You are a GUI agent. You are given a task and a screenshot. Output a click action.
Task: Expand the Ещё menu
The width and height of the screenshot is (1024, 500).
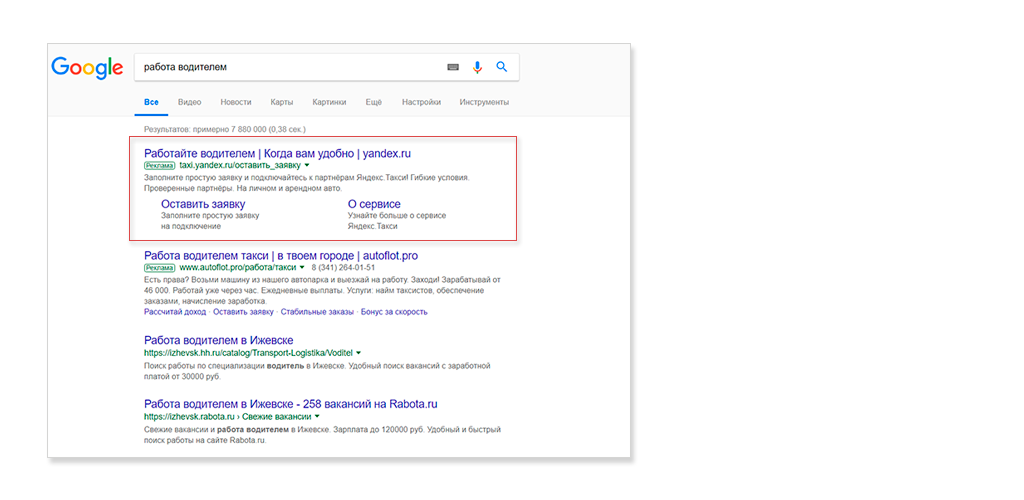pyautogui.click(x=373, y=102)
